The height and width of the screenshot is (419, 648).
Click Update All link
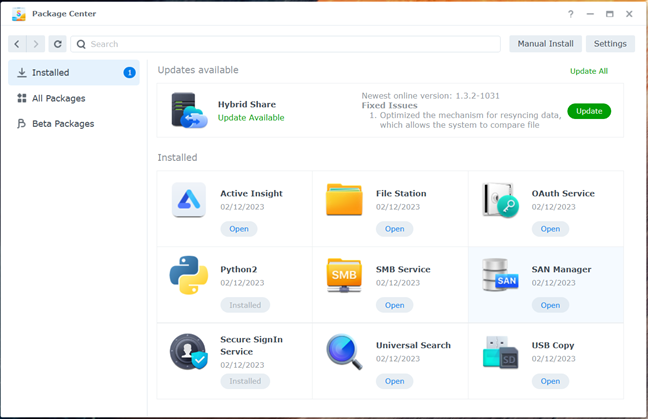tap(589, 71)
